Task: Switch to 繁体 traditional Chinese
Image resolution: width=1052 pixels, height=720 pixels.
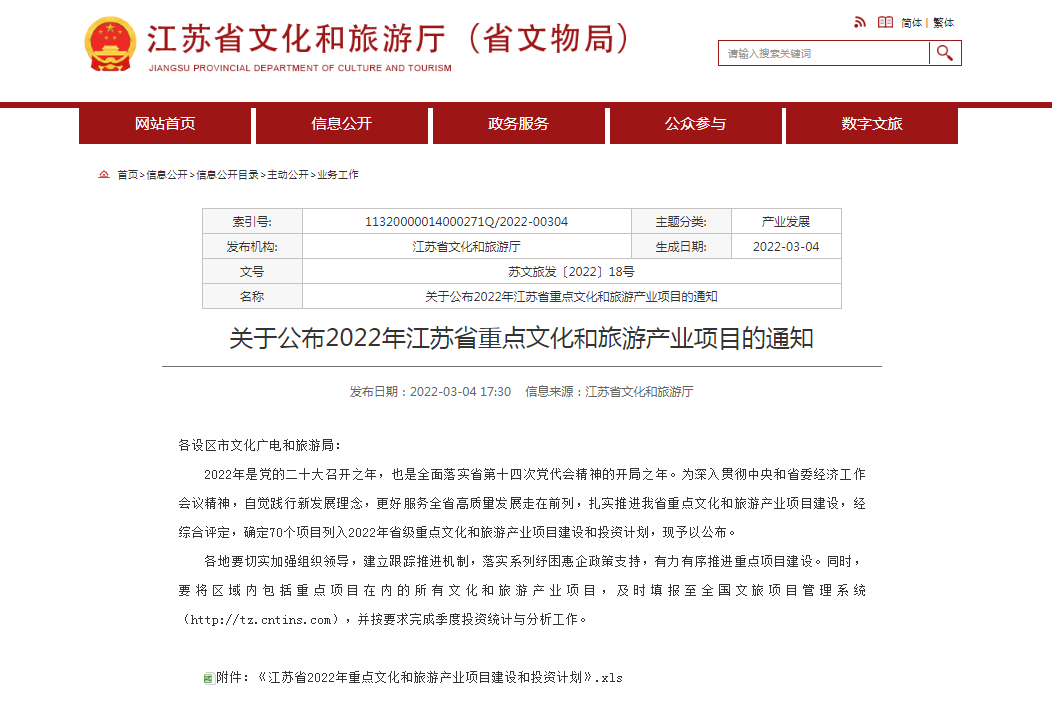Action: coord(945,21)
